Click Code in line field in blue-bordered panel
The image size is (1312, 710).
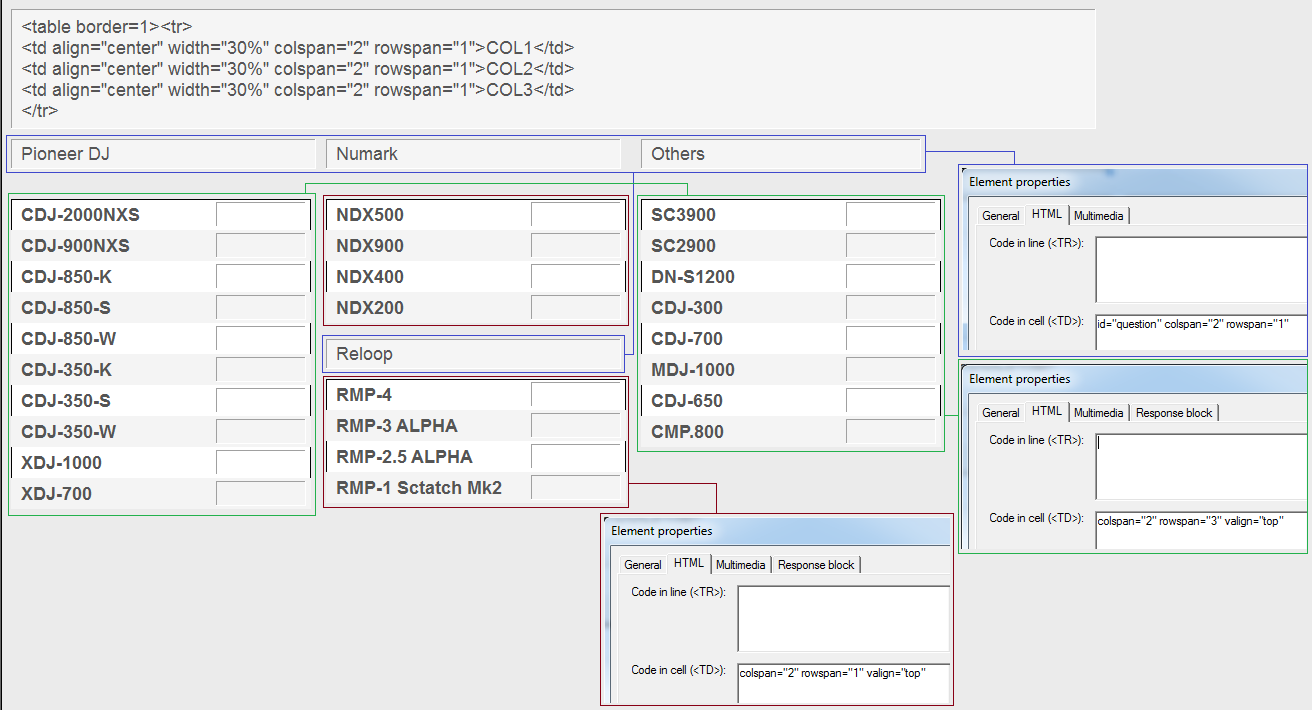pos(1201,270)
